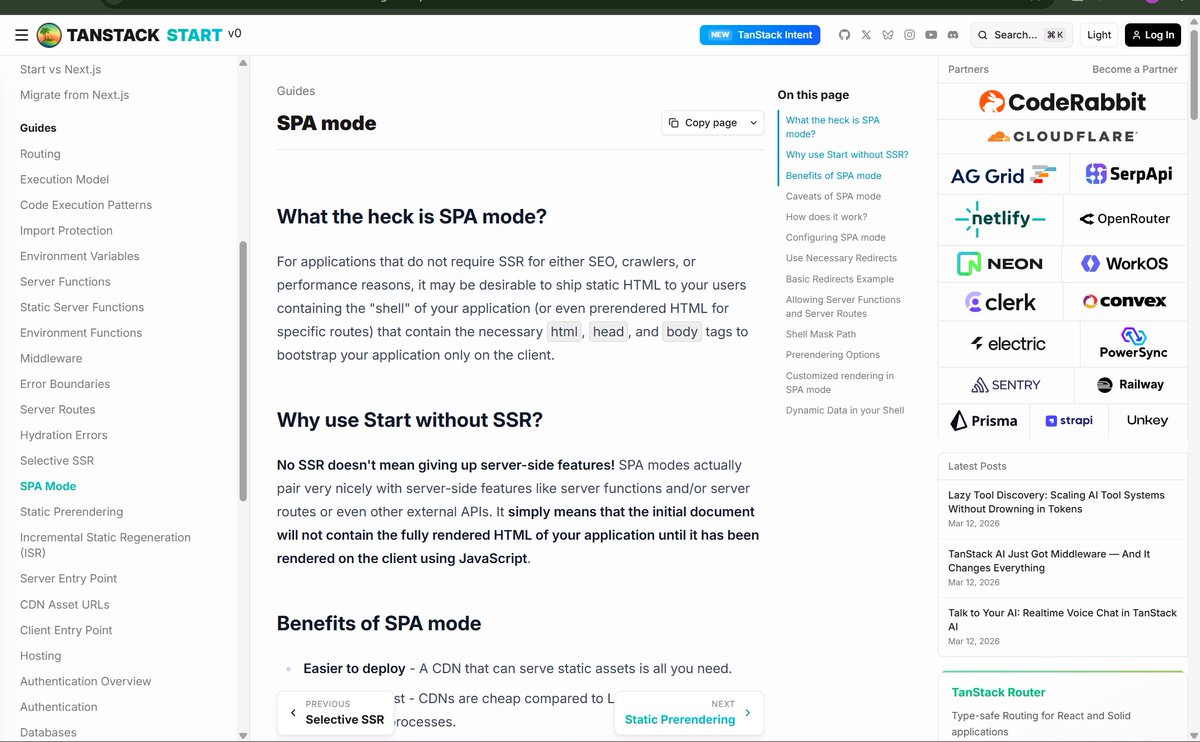
Task: Jump to 'Shell Mask Path' in contents
Action: tap(821, 335)
